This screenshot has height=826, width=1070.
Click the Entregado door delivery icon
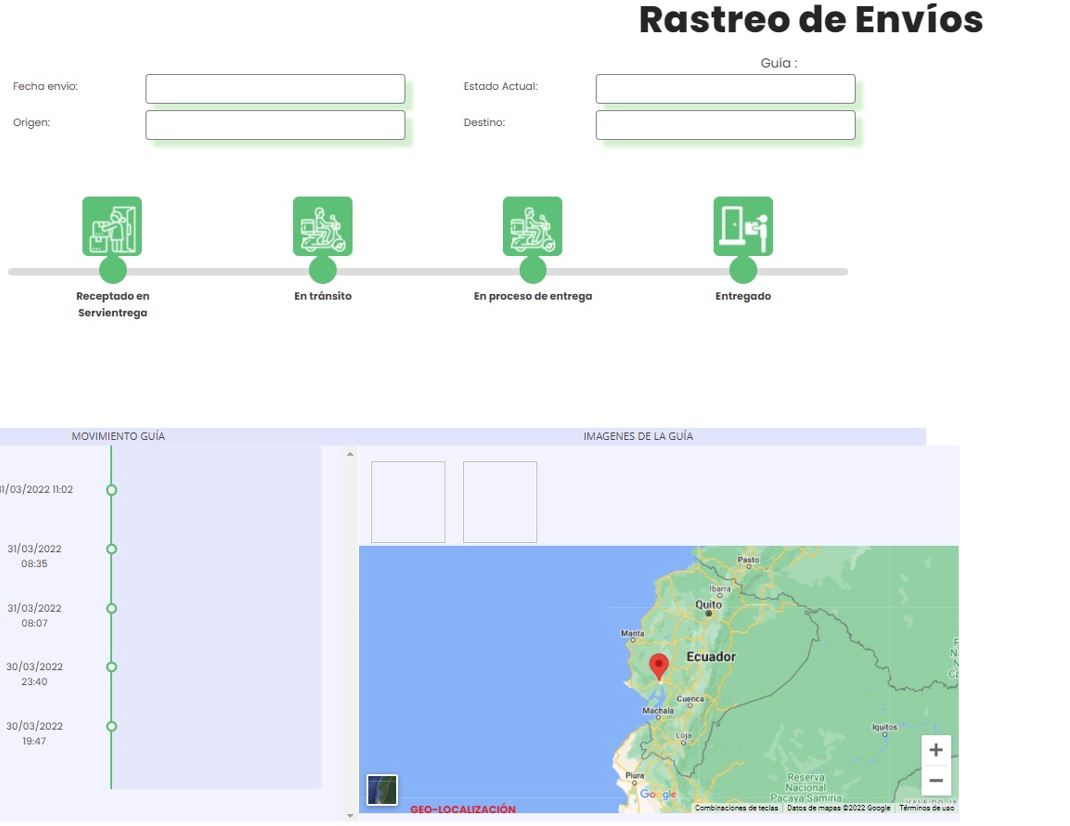[743, 227]
